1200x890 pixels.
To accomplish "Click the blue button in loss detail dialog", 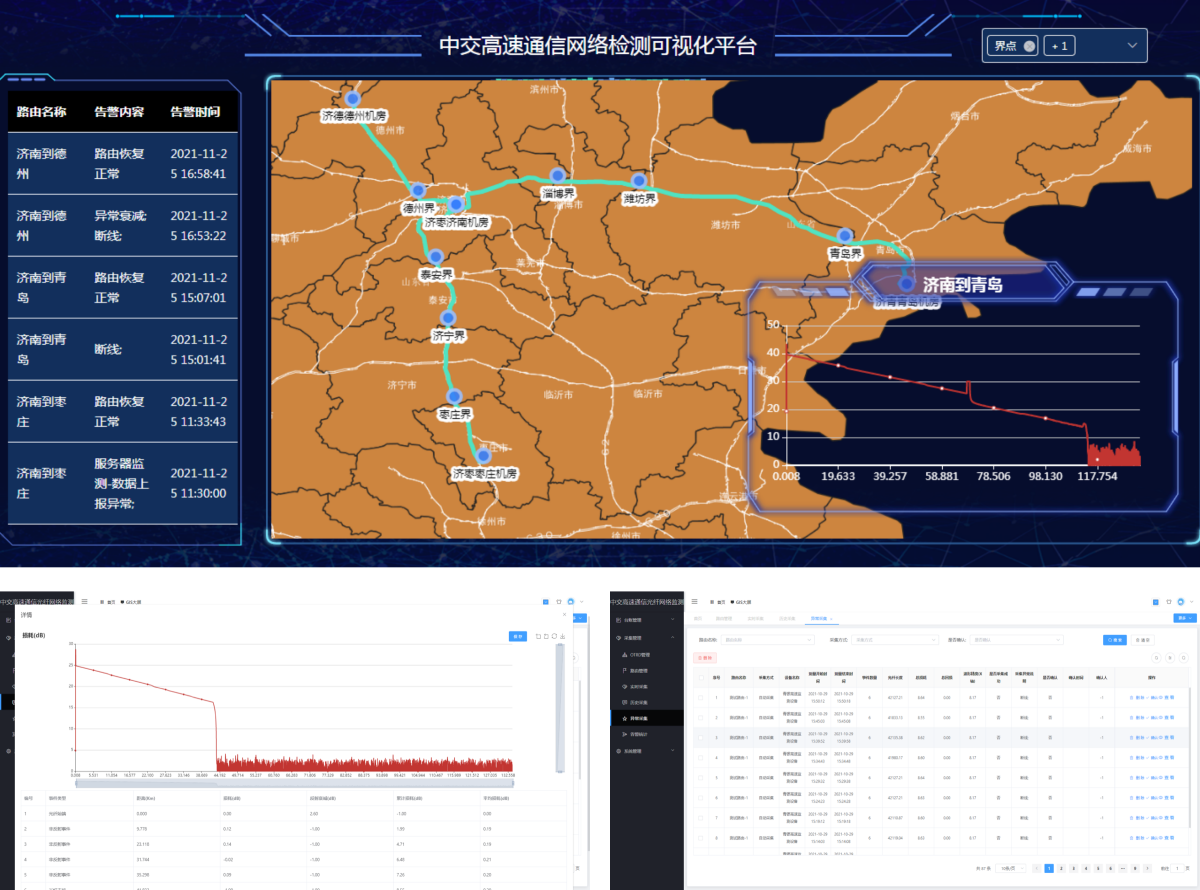I will tap(517, 636).
